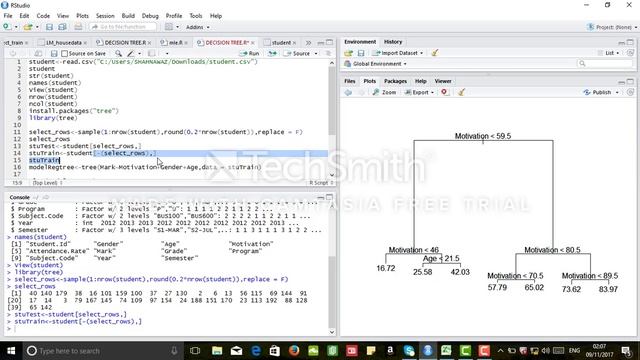Click the Find/Replace magnifier icon
The width and height of the screenshot is (640, 360).
tap(118, 53)
